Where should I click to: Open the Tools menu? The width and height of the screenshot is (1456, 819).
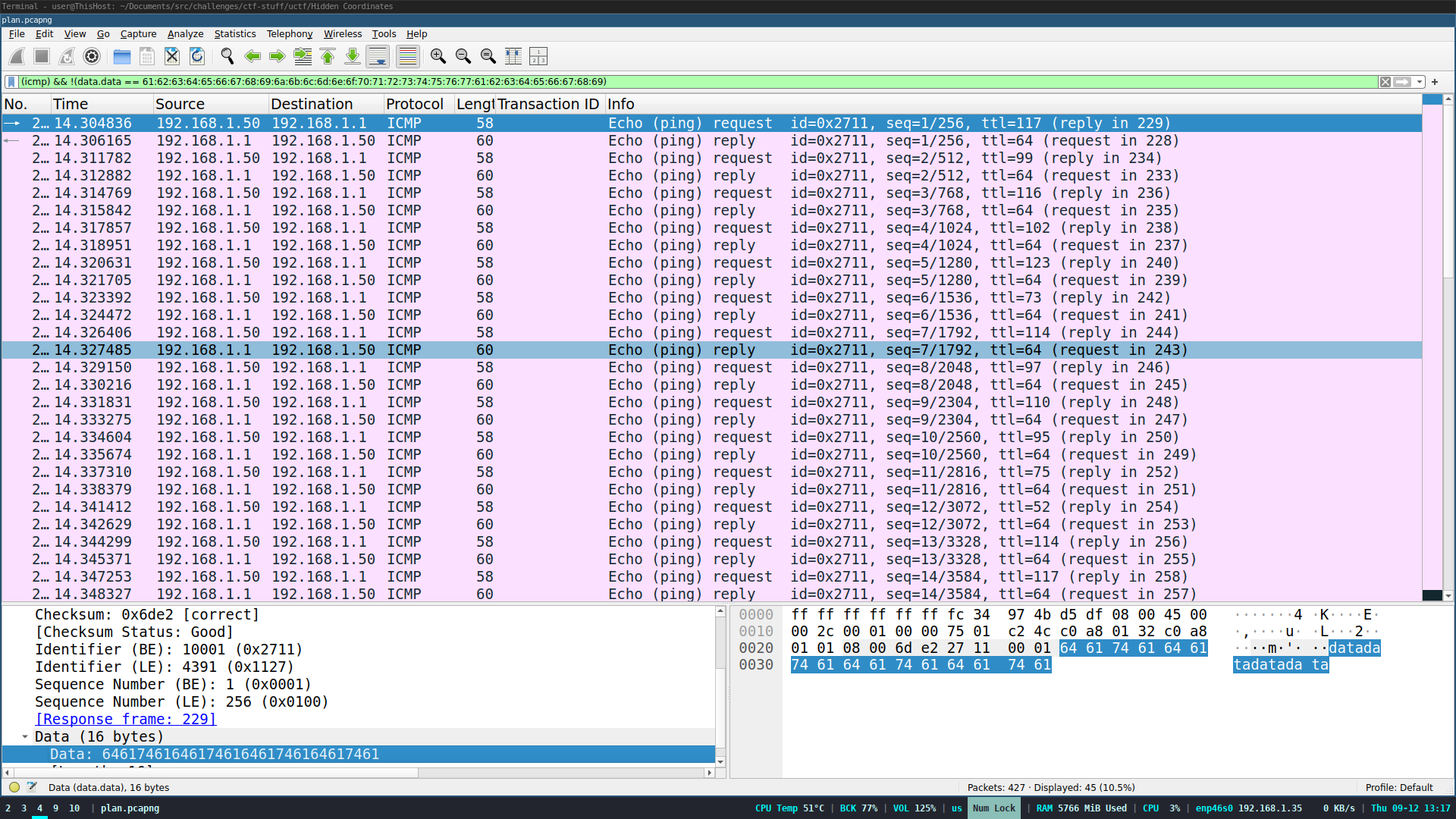point(384,34)
